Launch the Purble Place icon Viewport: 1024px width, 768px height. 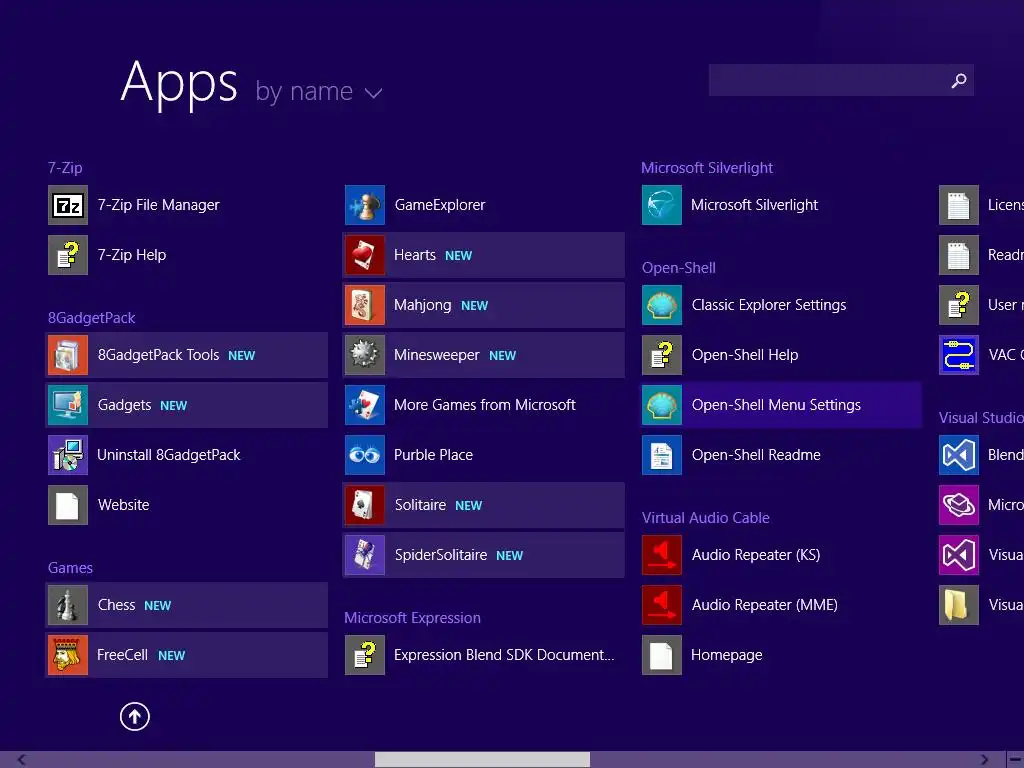coord(365,455)
